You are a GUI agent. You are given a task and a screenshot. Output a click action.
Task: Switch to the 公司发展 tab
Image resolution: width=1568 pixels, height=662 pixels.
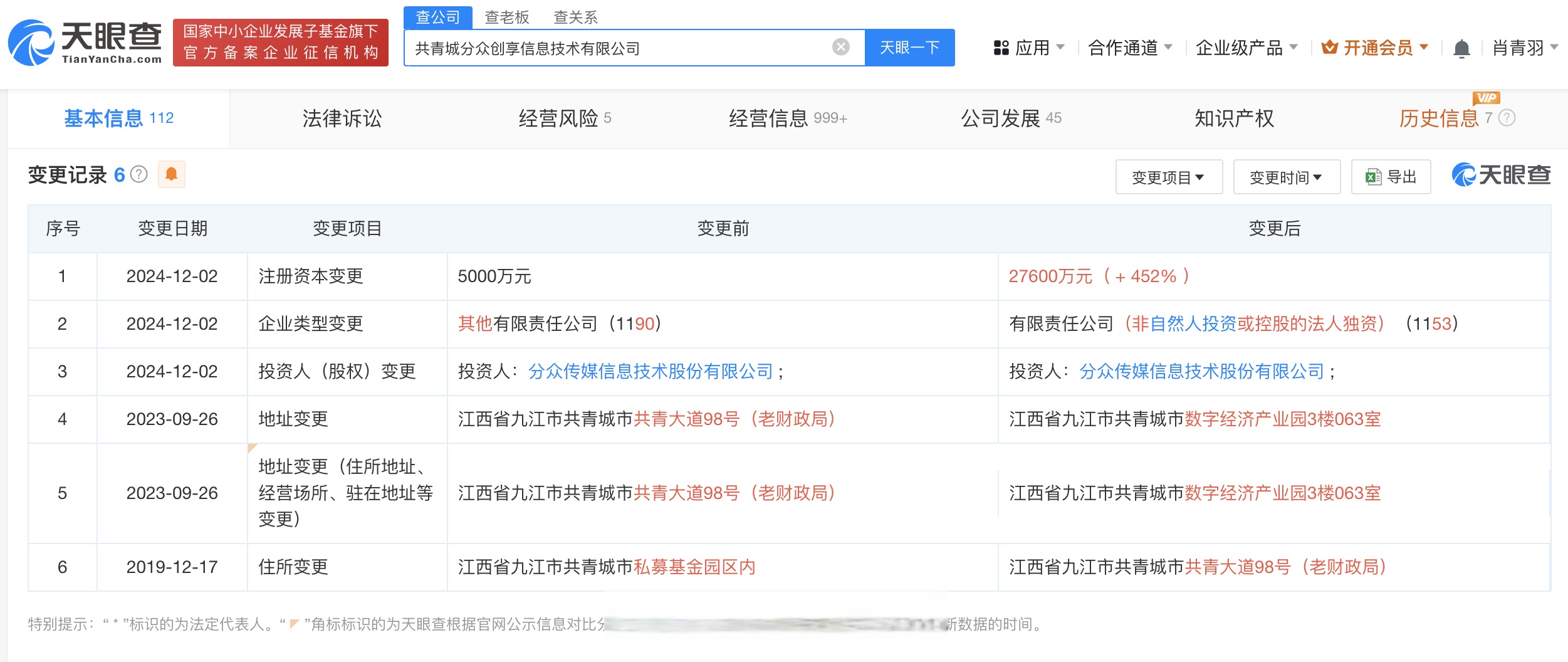pos(1011,118)
